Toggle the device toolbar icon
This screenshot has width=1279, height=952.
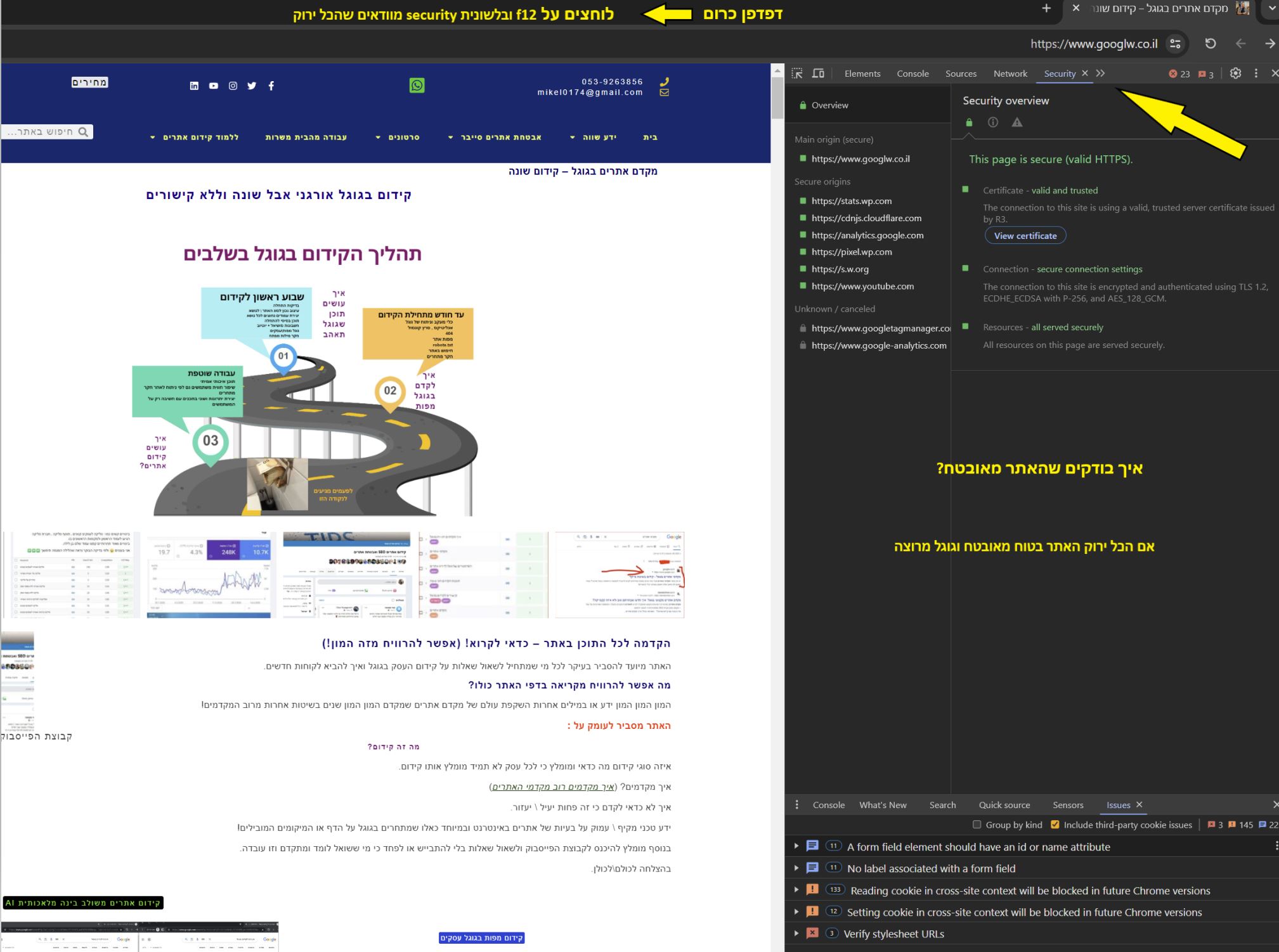pos(819,74)
